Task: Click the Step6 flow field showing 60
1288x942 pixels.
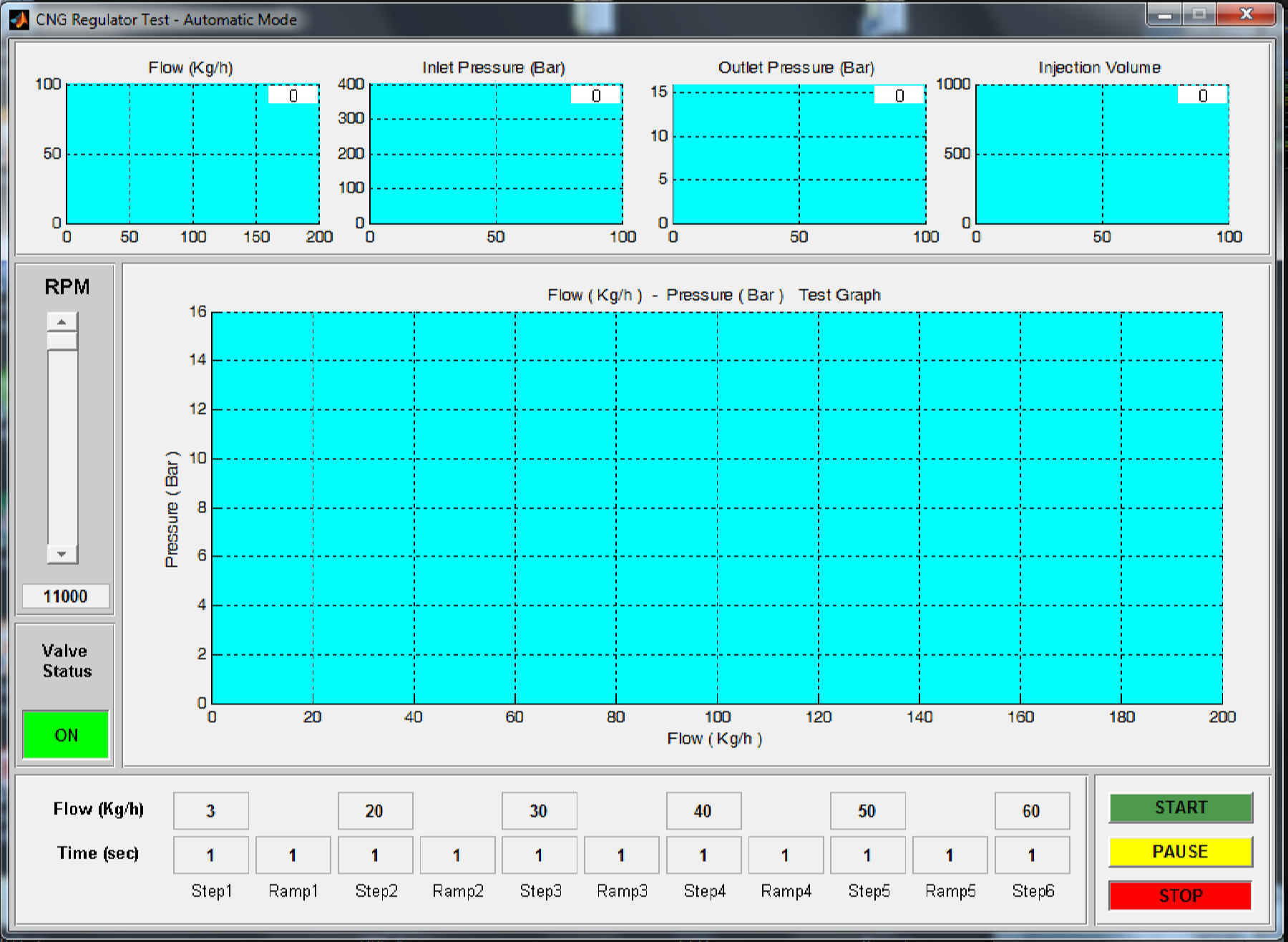Action: (1032, 811)
